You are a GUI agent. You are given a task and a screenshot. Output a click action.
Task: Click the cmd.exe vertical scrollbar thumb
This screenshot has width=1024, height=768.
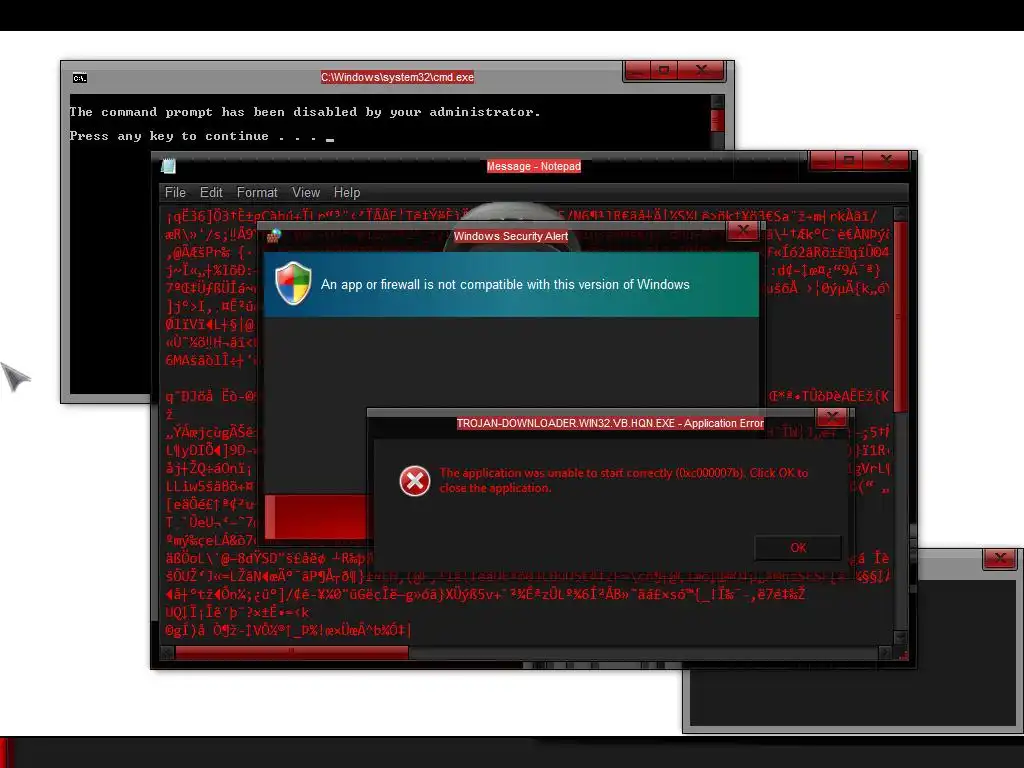717,120
